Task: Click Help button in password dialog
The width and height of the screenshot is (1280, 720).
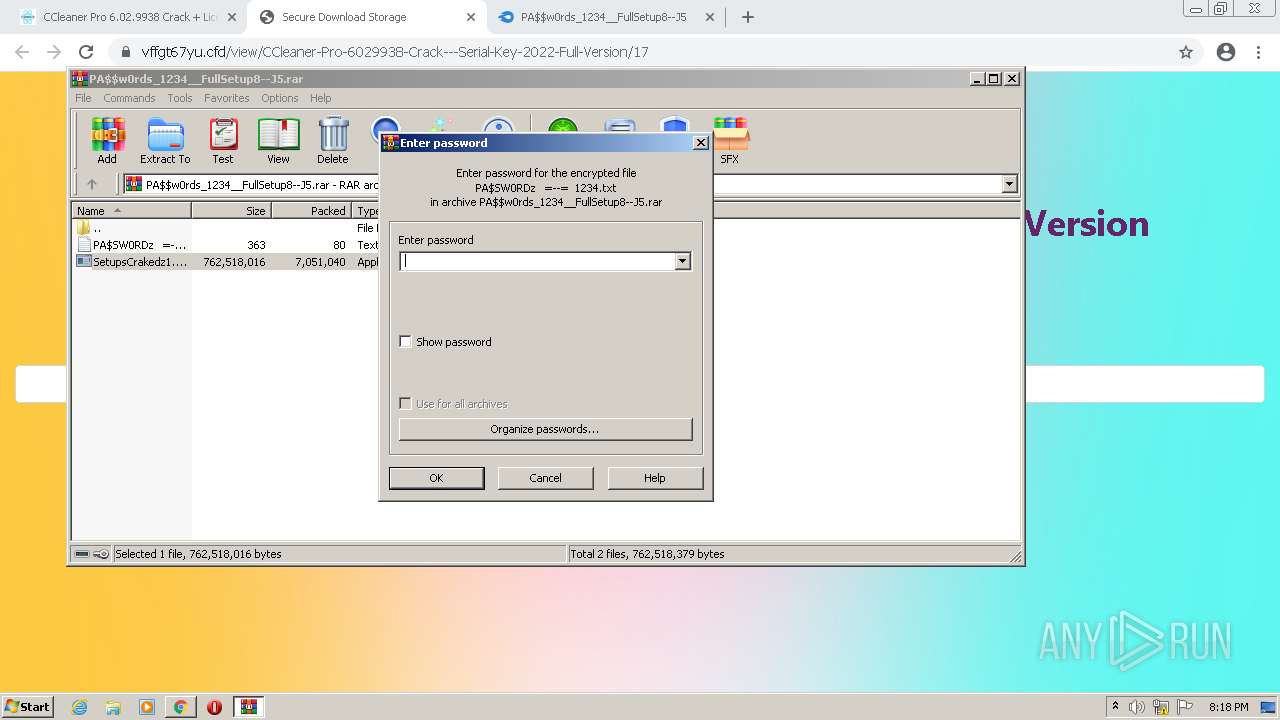Action: [x=654, y=478]
